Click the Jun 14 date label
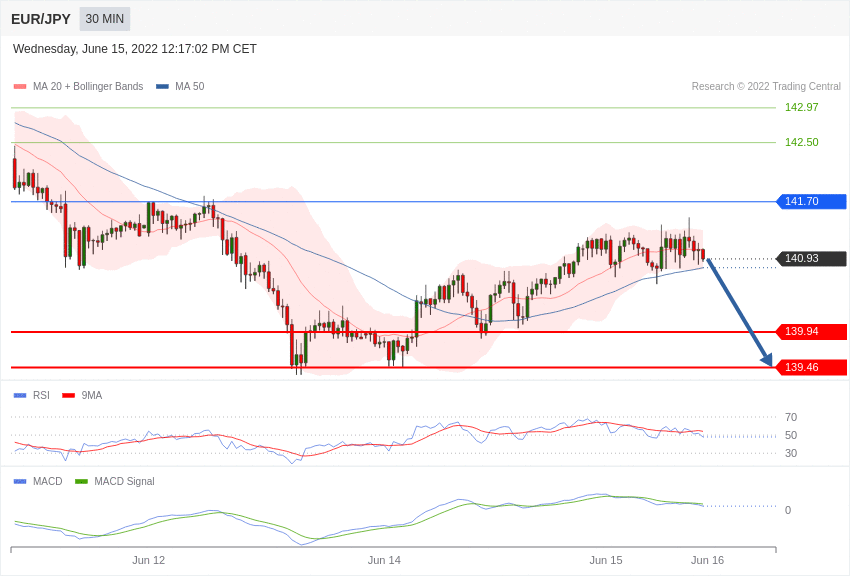 (x=384, y=560)
